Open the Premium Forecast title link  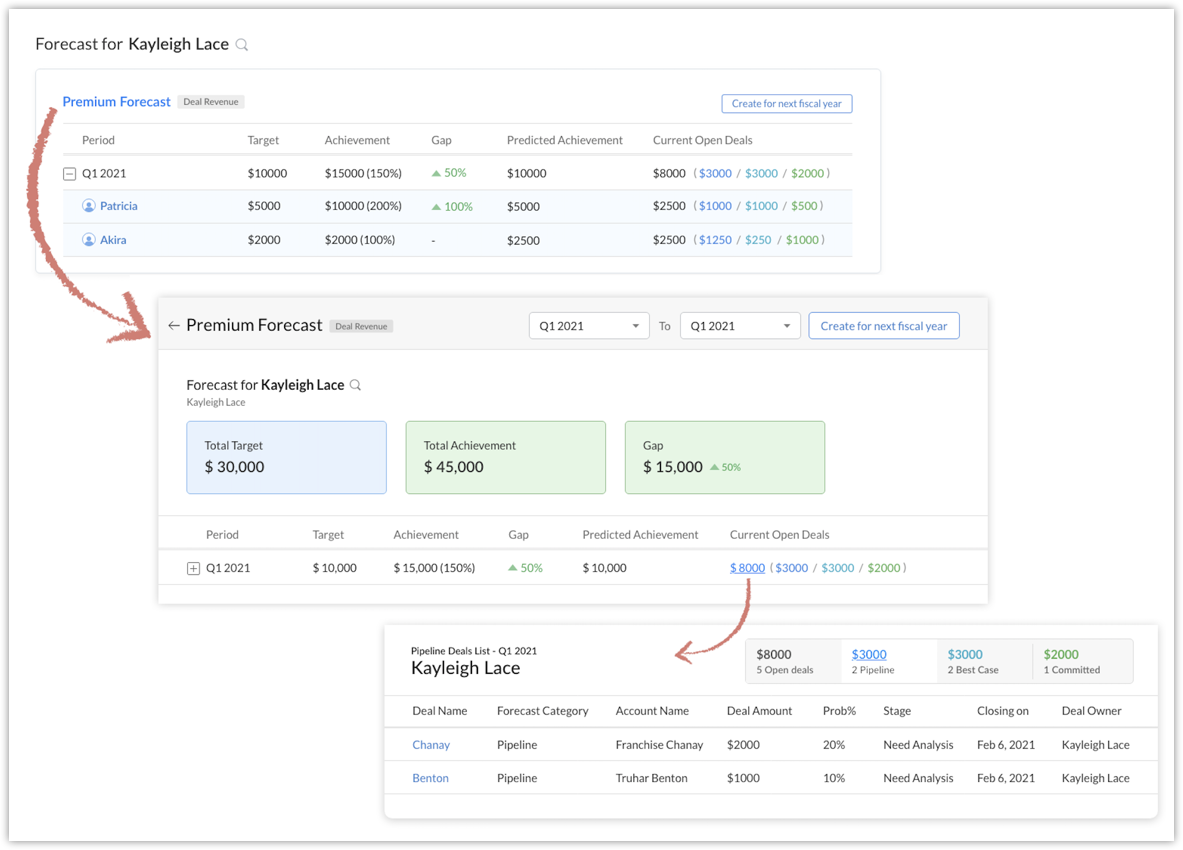117,102
